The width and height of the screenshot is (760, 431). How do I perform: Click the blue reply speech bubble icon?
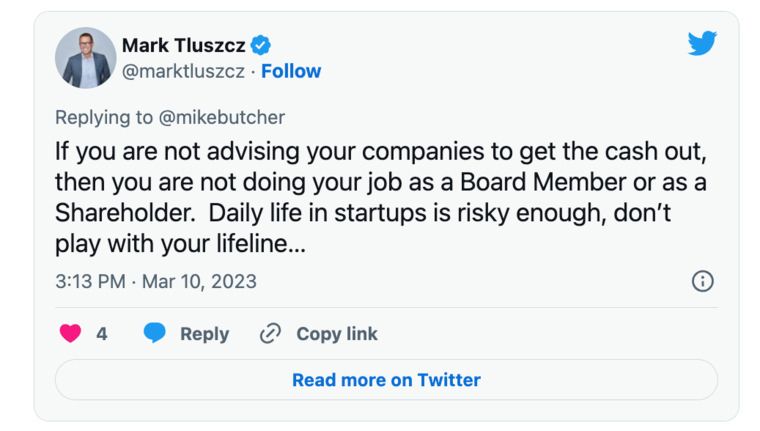[x=155, y=333]
